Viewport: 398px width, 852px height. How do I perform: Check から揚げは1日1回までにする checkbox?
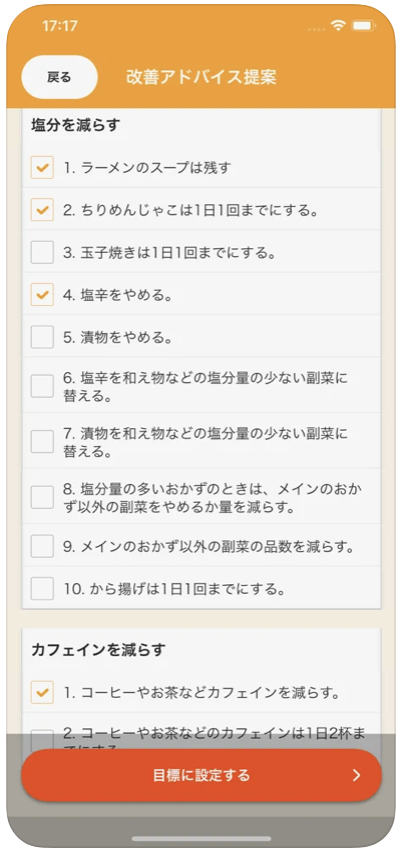click(x=42, y=588)
